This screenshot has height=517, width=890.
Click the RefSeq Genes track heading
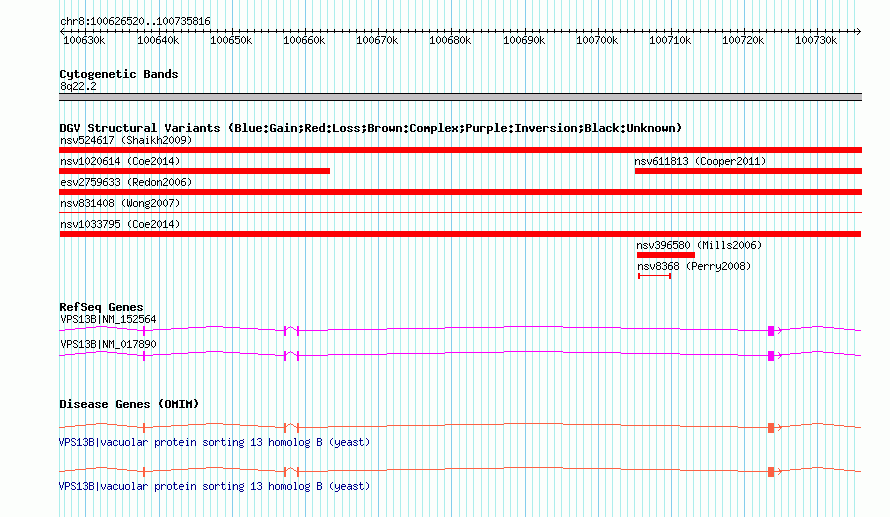(102, 307)
